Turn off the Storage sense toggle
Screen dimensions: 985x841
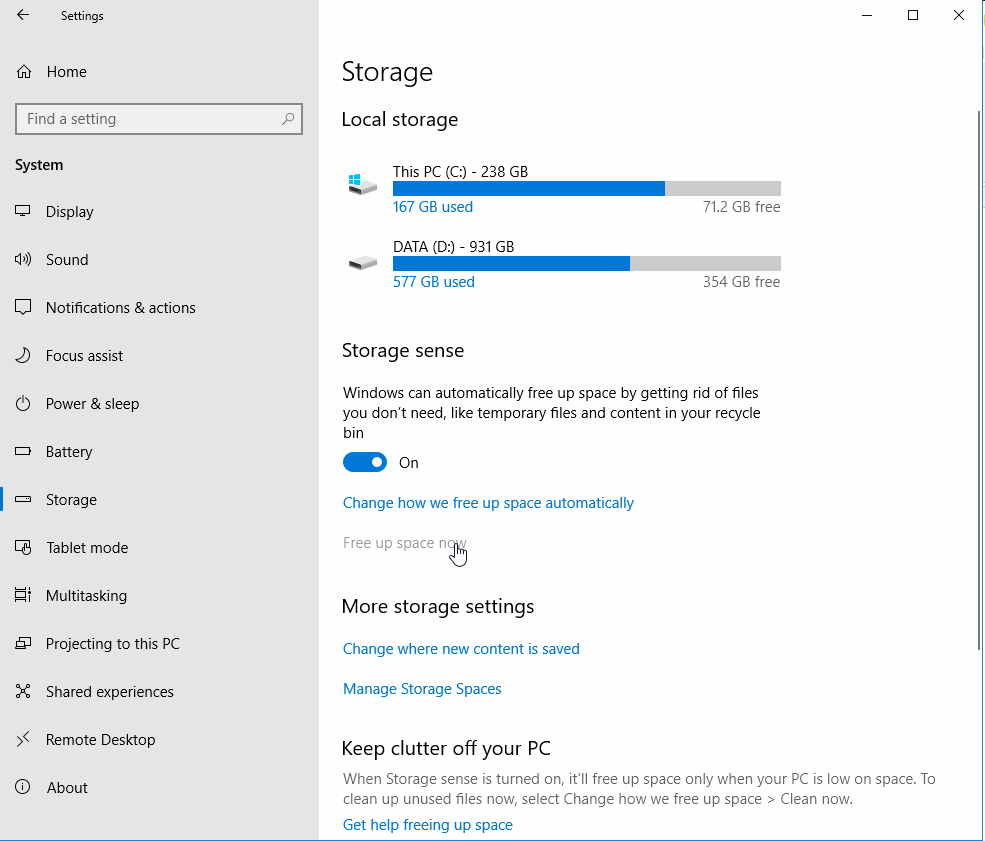click(x=365, y=462)
